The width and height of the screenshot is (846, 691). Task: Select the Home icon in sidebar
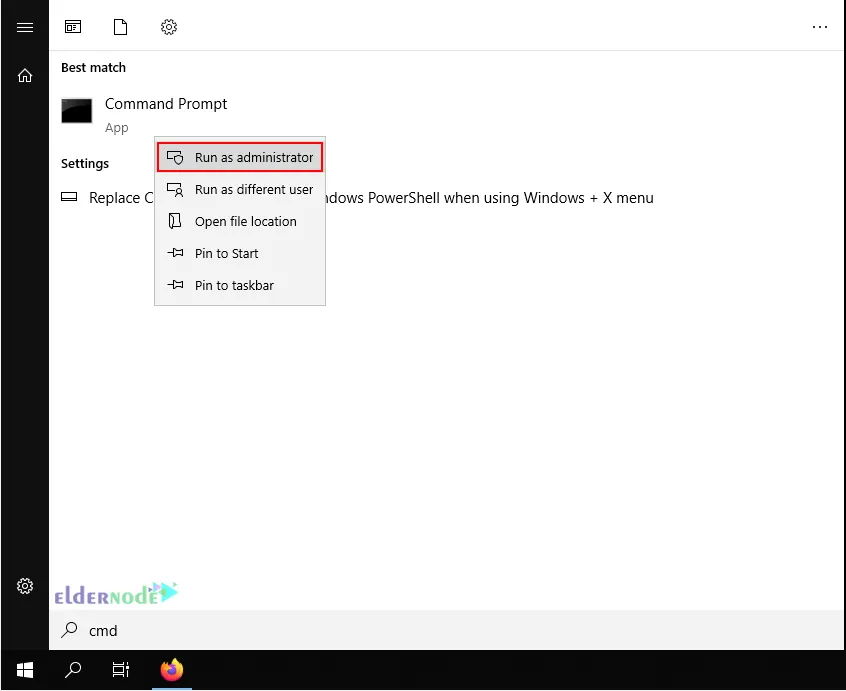pyautogui.click(x=25, y=75)
